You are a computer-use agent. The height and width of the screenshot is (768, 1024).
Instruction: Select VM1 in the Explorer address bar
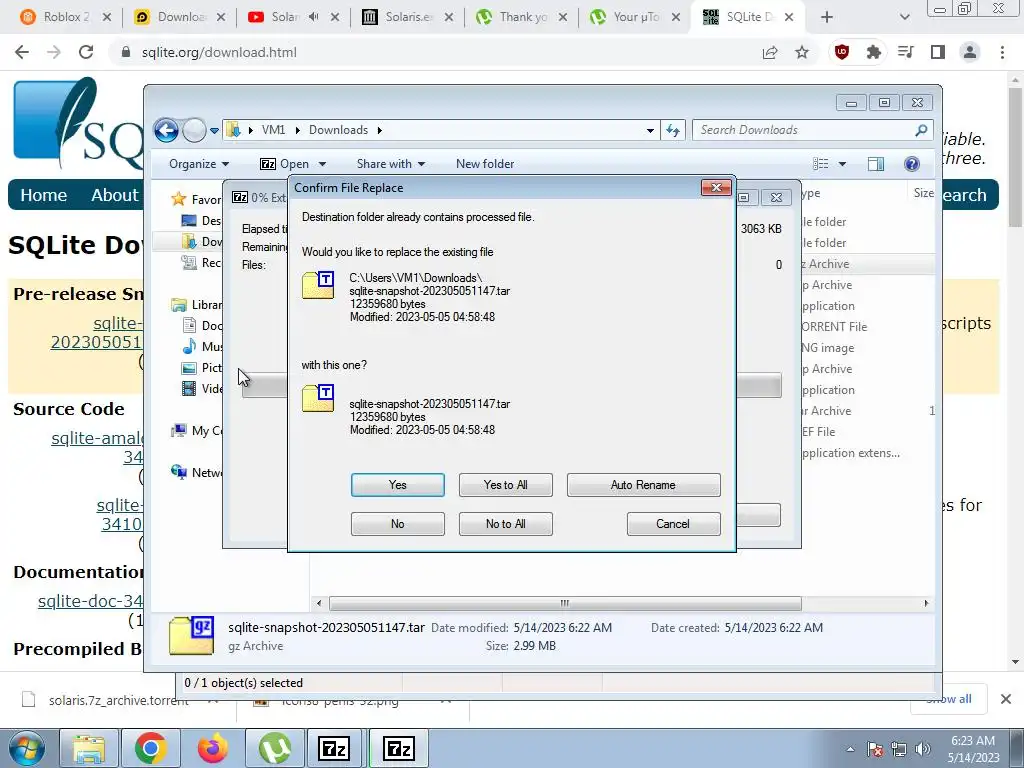click(x=274, y=130)
